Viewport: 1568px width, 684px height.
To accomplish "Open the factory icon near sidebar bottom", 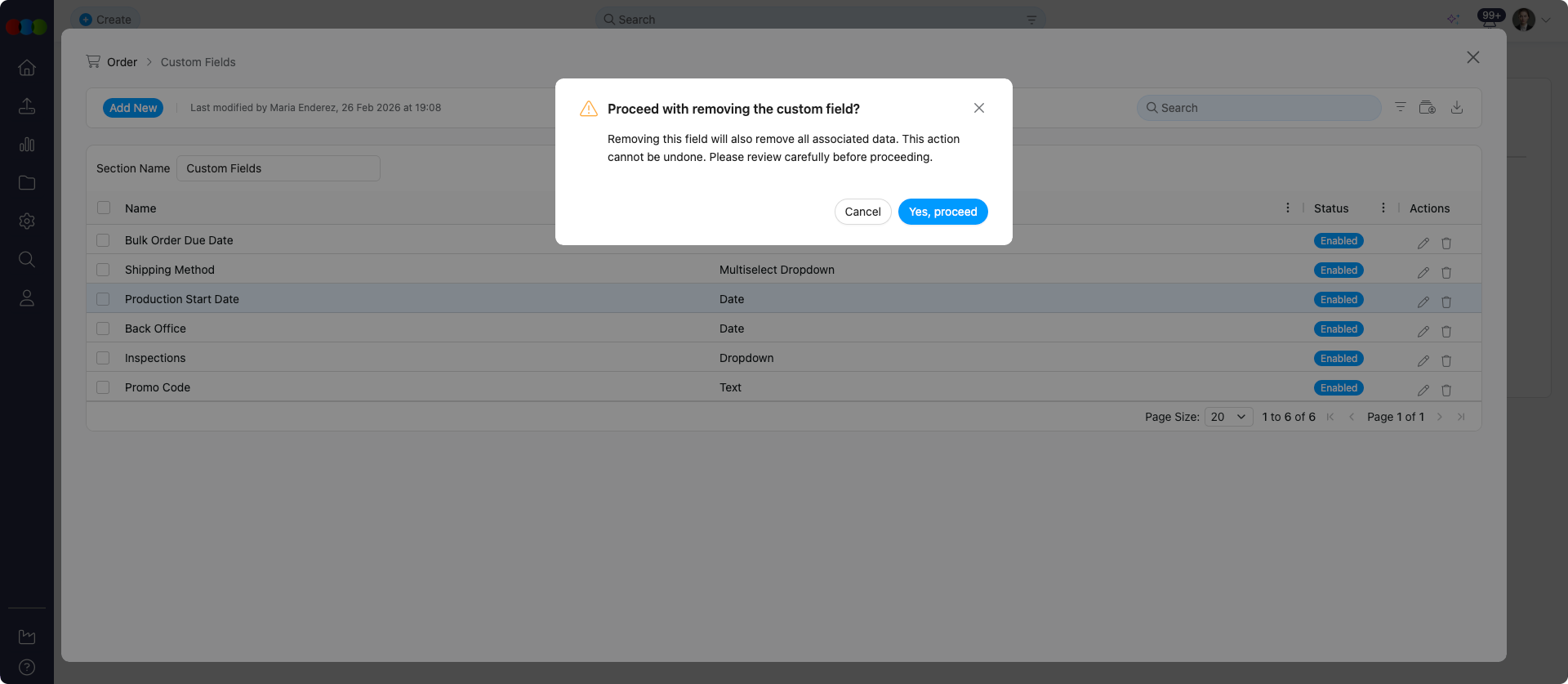I will (x=27, y=637).
